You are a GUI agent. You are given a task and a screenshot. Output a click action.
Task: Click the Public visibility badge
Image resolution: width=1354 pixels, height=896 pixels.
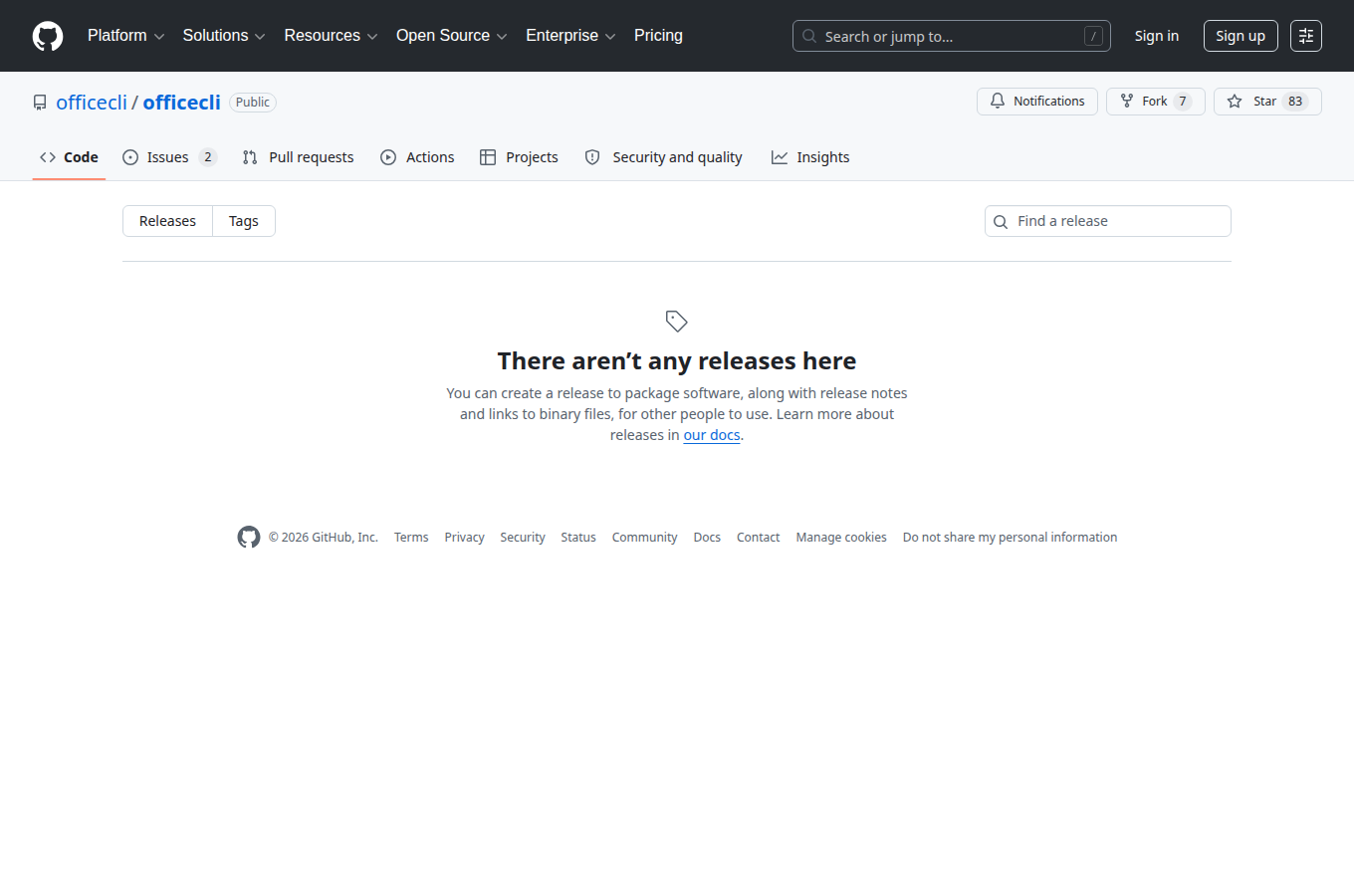[x=253, y=103]
